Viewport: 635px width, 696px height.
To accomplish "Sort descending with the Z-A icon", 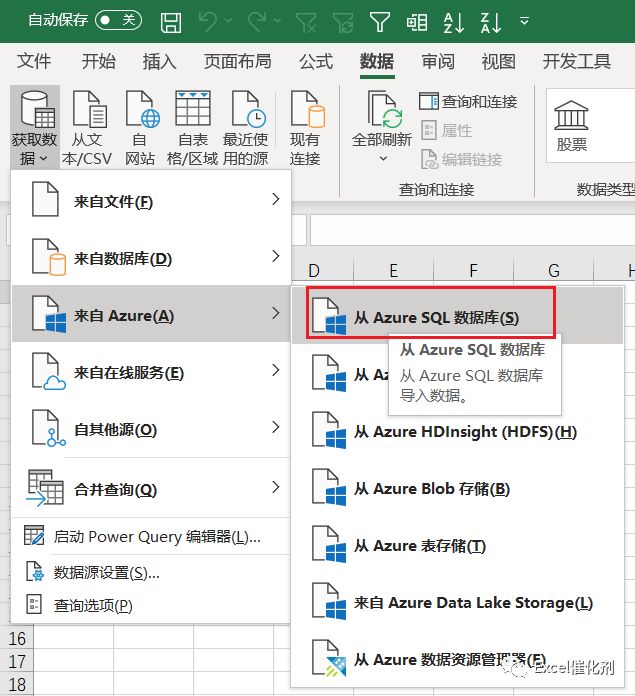I will point(491,22).
